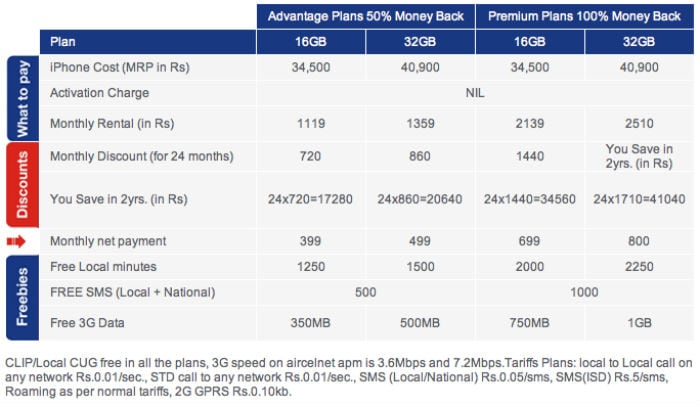Click the NIL activation charge cell
This screenshot has width=700, height=407.
(x=475, y=92)
